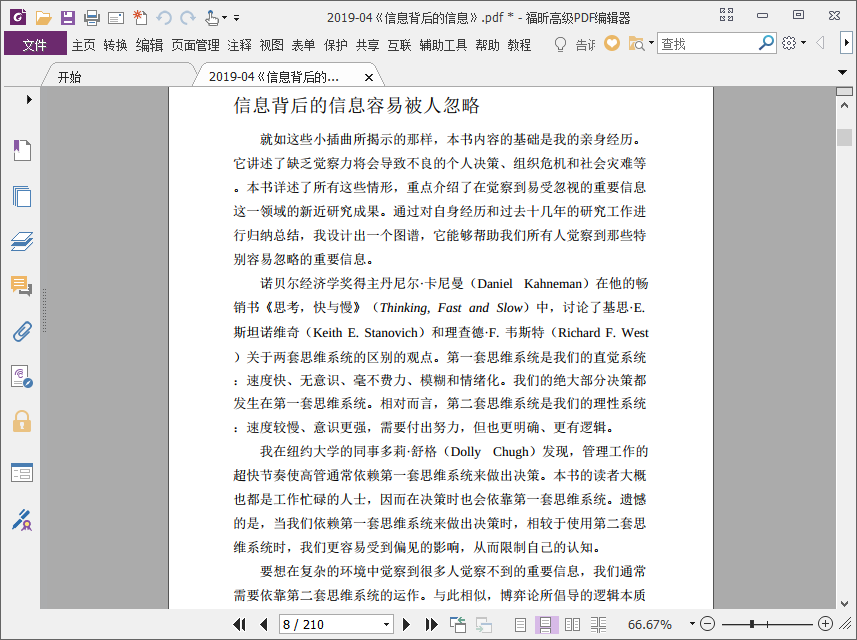Click the previous view icon

click(458, 624)
